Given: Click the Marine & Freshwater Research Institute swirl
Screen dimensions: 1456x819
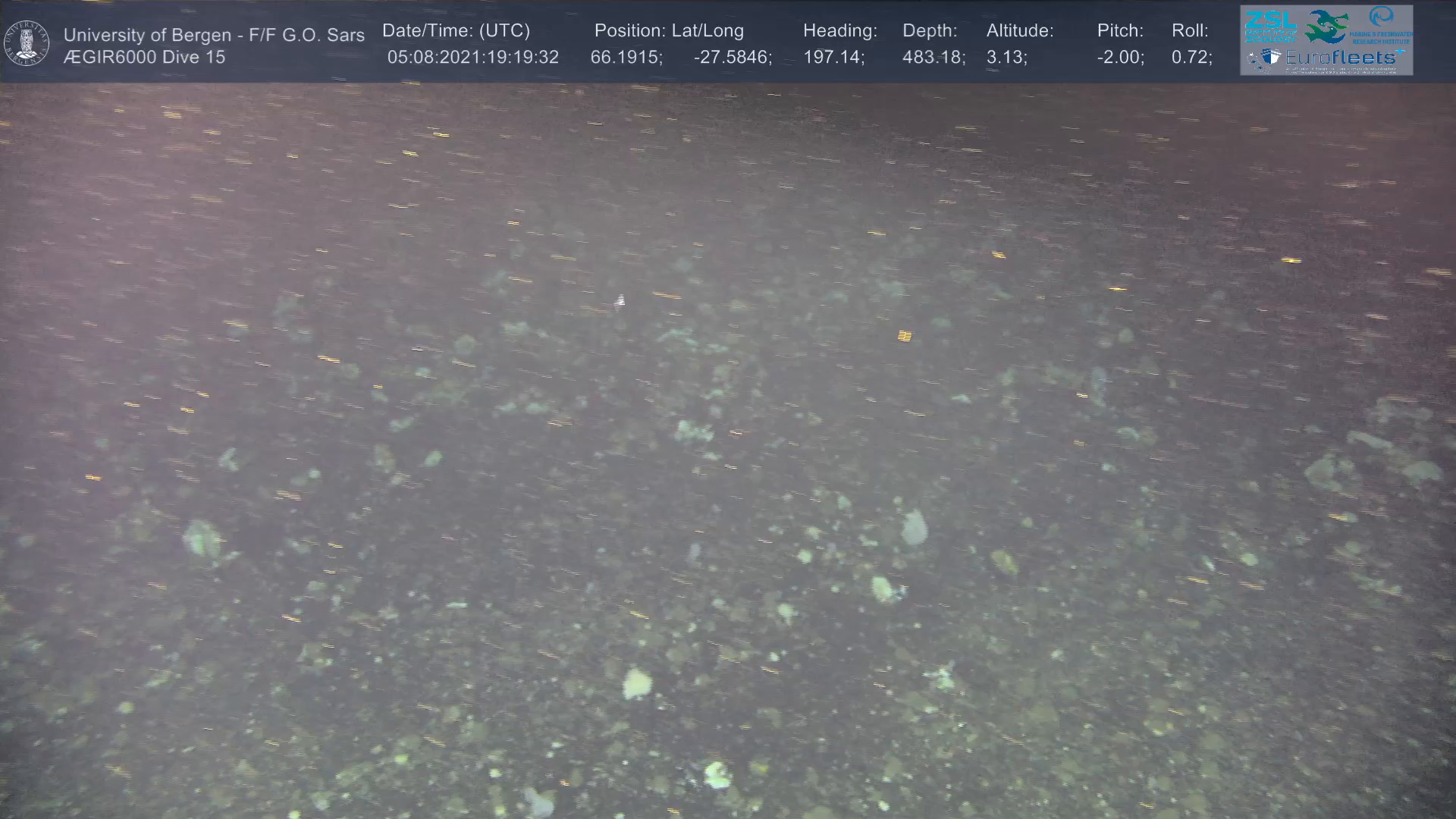Looking at the screenshot, I should coord(1382,18).
